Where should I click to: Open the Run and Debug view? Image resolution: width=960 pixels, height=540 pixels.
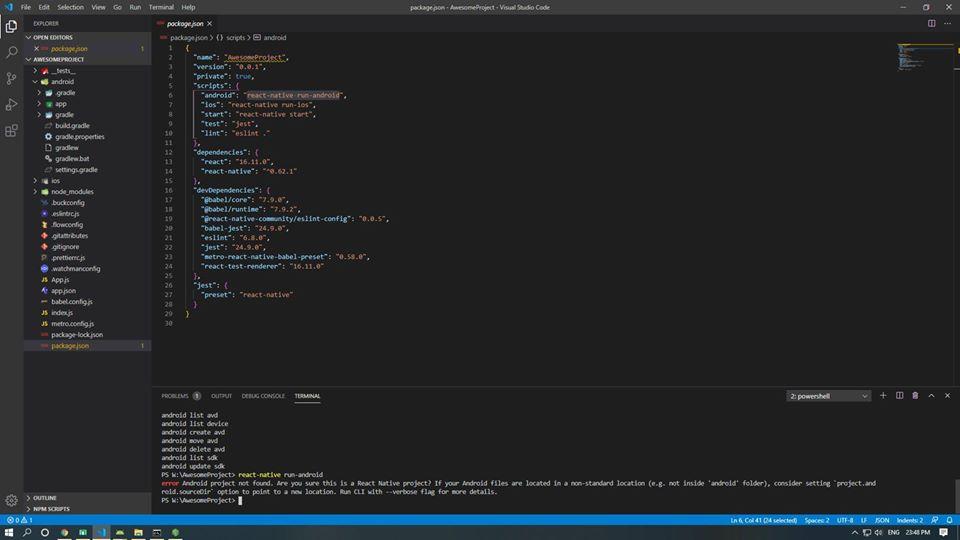12,104
